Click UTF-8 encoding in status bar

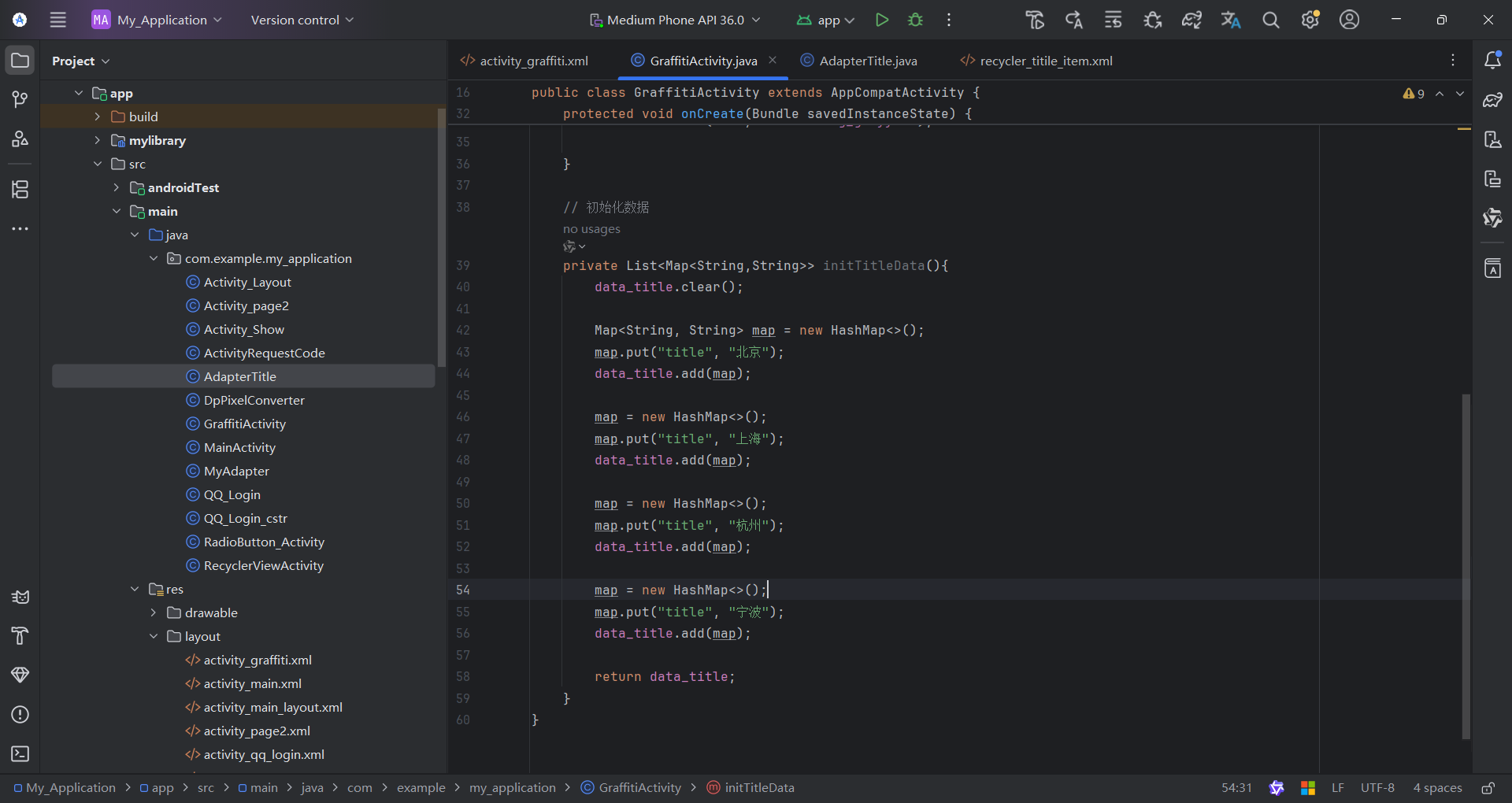click(x=1377, y=787)
